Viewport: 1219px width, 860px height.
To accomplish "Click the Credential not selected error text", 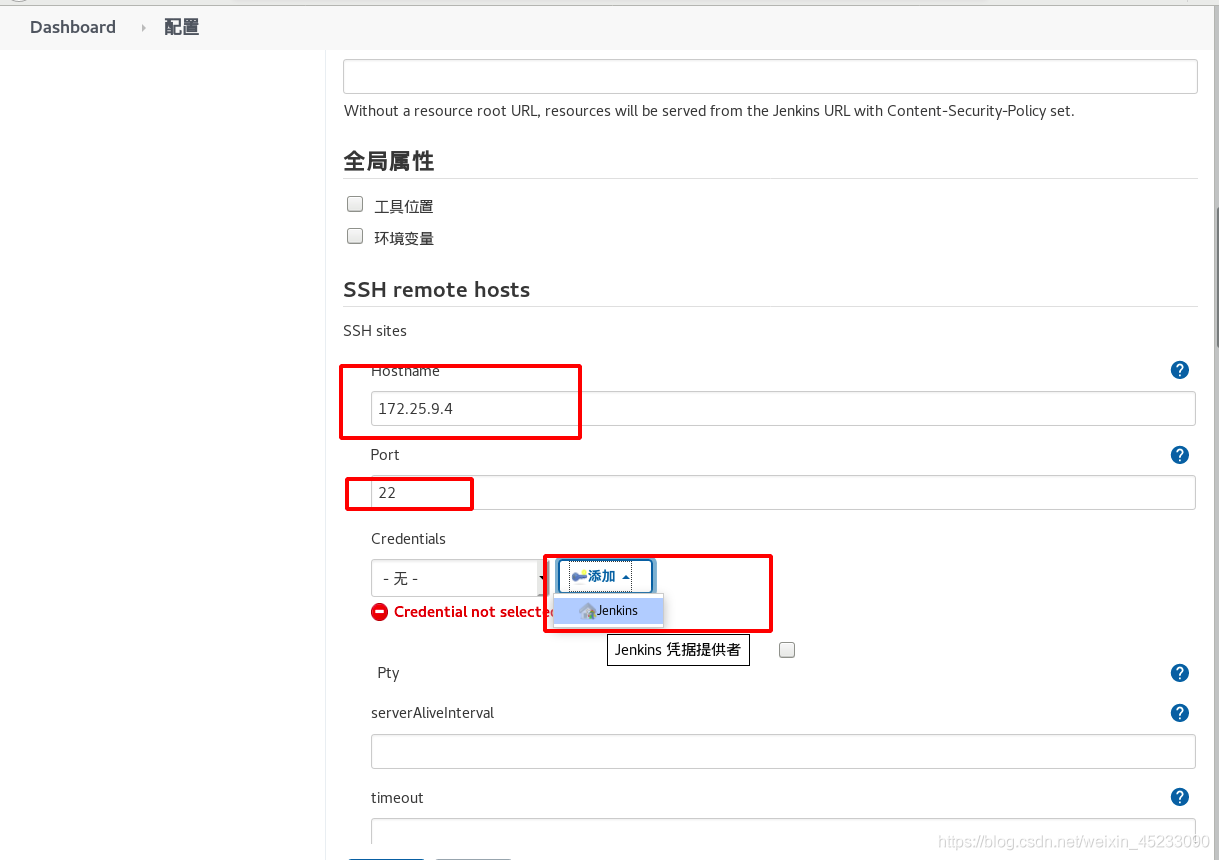I will coord(475,611).
